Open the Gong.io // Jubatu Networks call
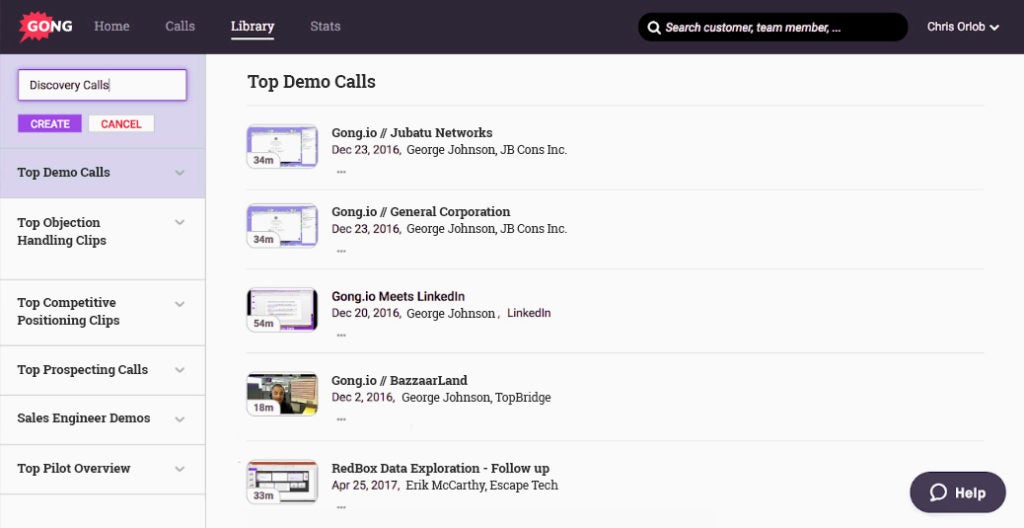This screenshot has width=1024, height=528. tap(411, 133)
